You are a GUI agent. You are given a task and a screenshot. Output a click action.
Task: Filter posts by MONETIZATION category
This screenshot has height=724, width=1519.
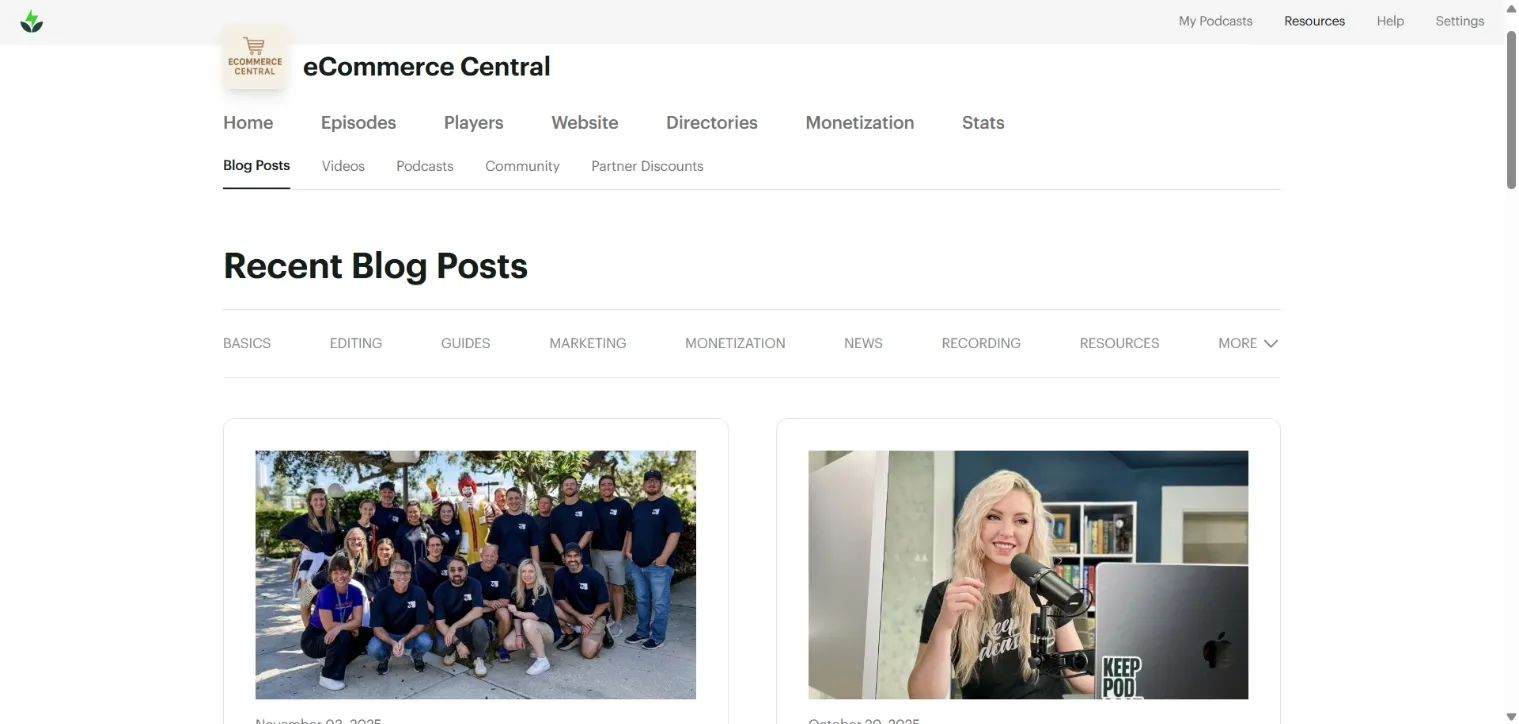point(735,343)
